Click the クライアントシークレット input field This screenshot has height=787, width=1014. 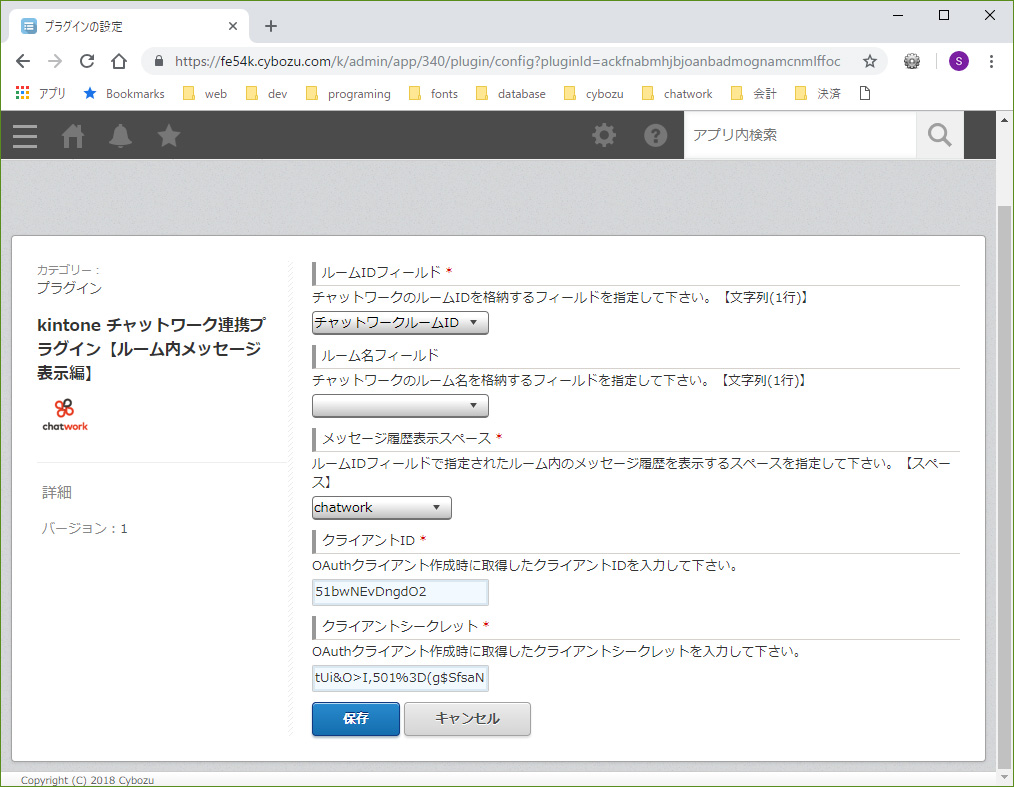(x=400, y=678)
